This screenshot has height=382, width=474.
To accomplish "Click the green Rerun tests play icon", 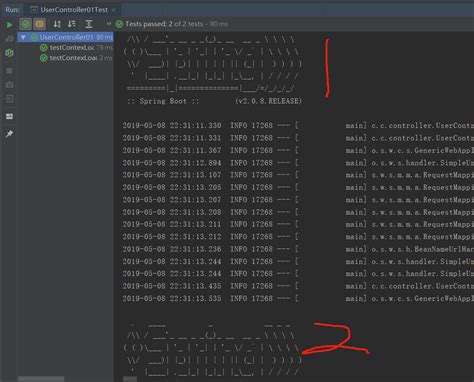I will tap(9, 24).
